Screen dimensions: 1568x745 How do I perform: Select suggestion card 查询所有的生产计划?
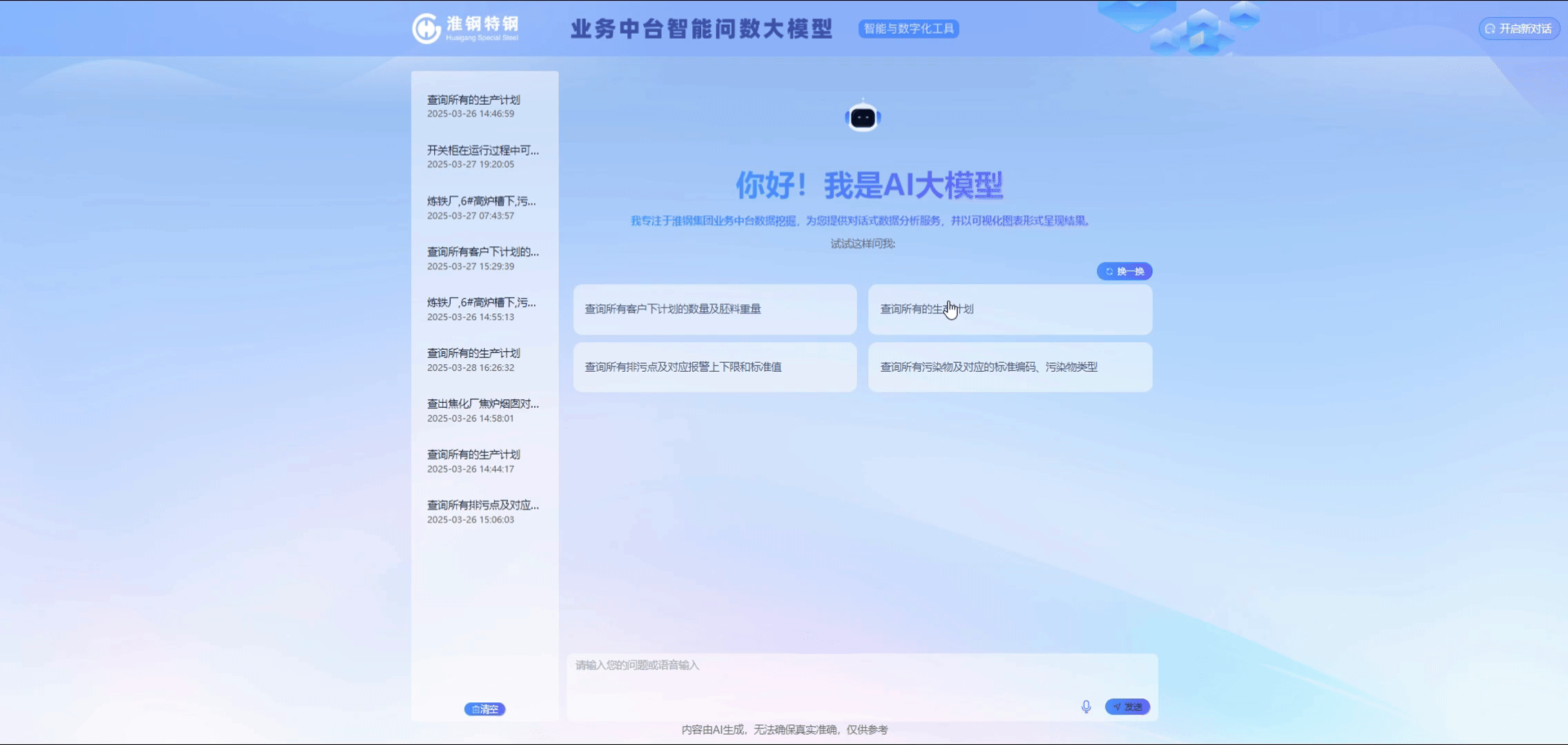tap(1009, 309)
